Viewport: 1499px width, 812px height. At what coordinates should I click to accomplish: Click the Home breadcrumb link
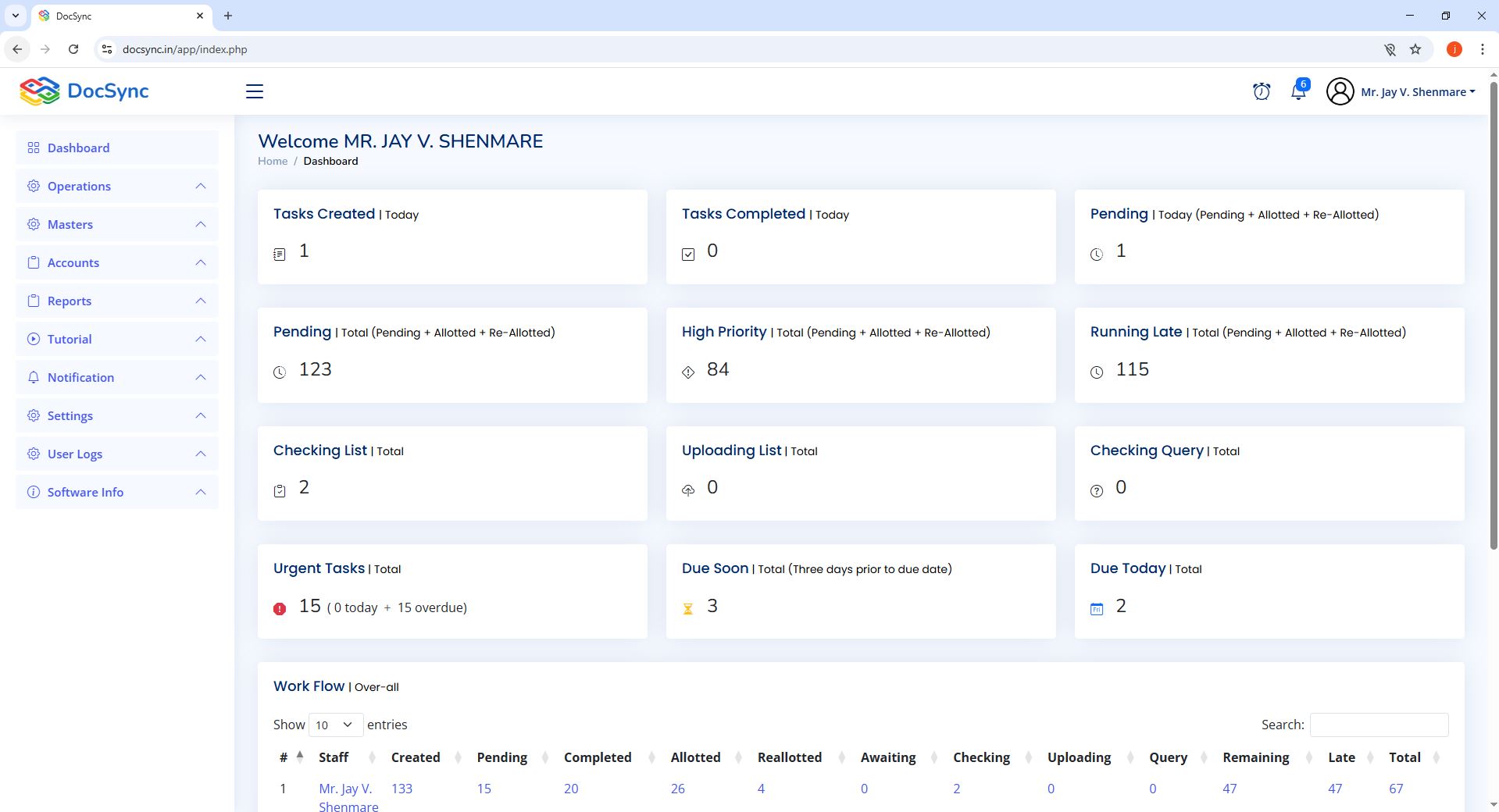tap(273, 161)
